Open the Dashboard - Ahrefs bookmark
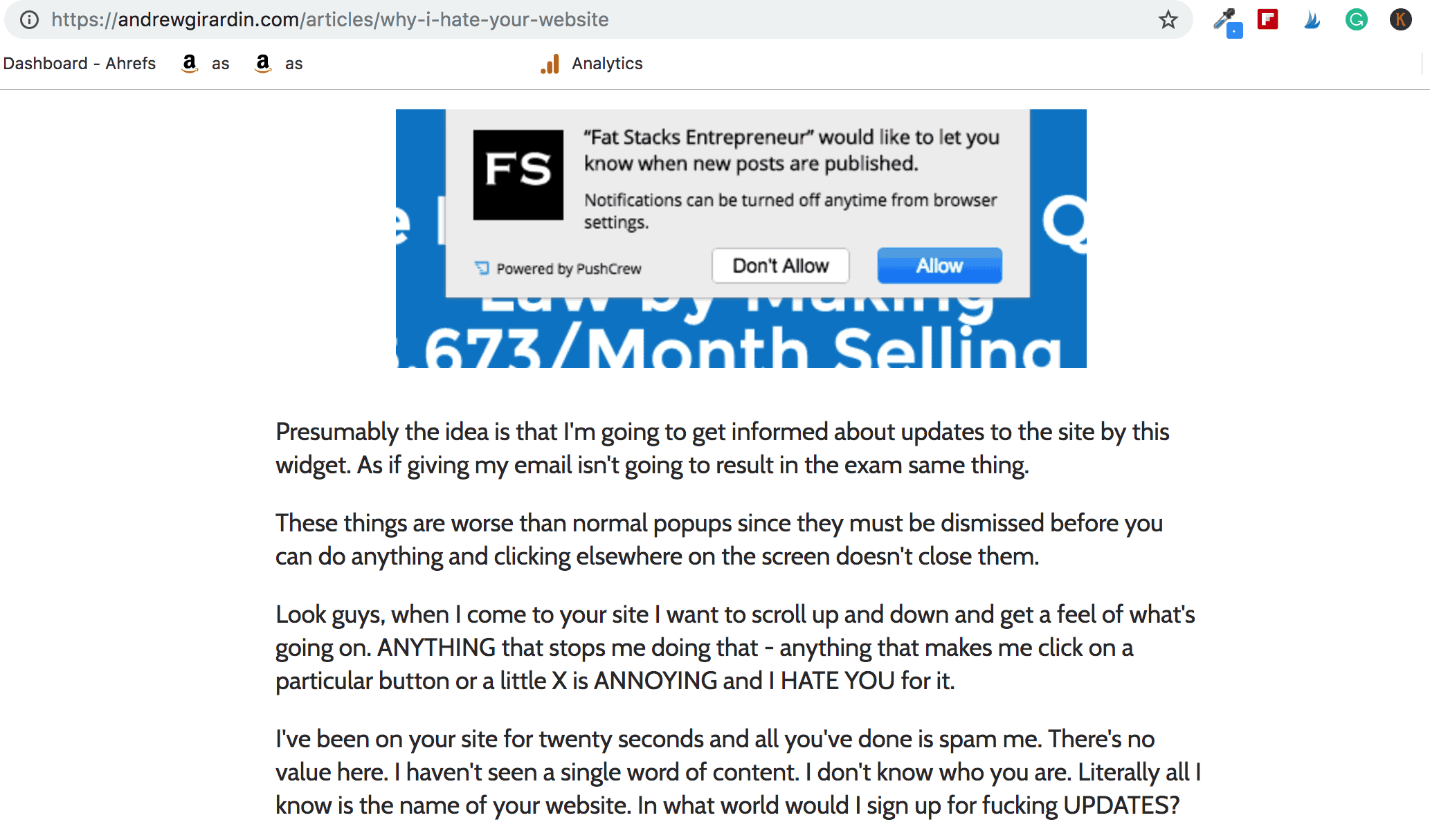The width and height of the screenshot is (1430, 840). (80, 64)
